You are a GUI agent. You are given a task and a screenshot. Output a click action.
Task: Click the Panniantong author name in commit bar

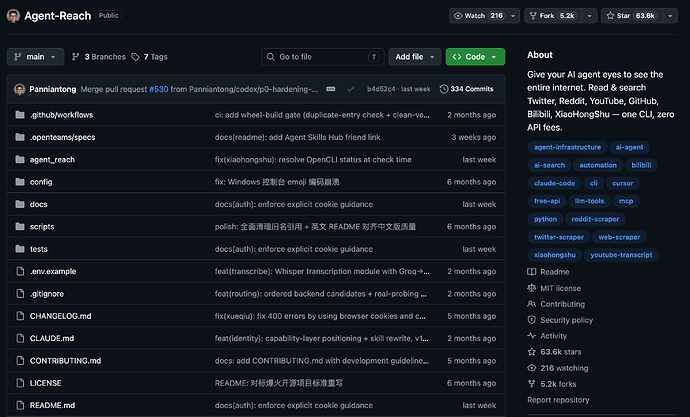pos(52,89)
